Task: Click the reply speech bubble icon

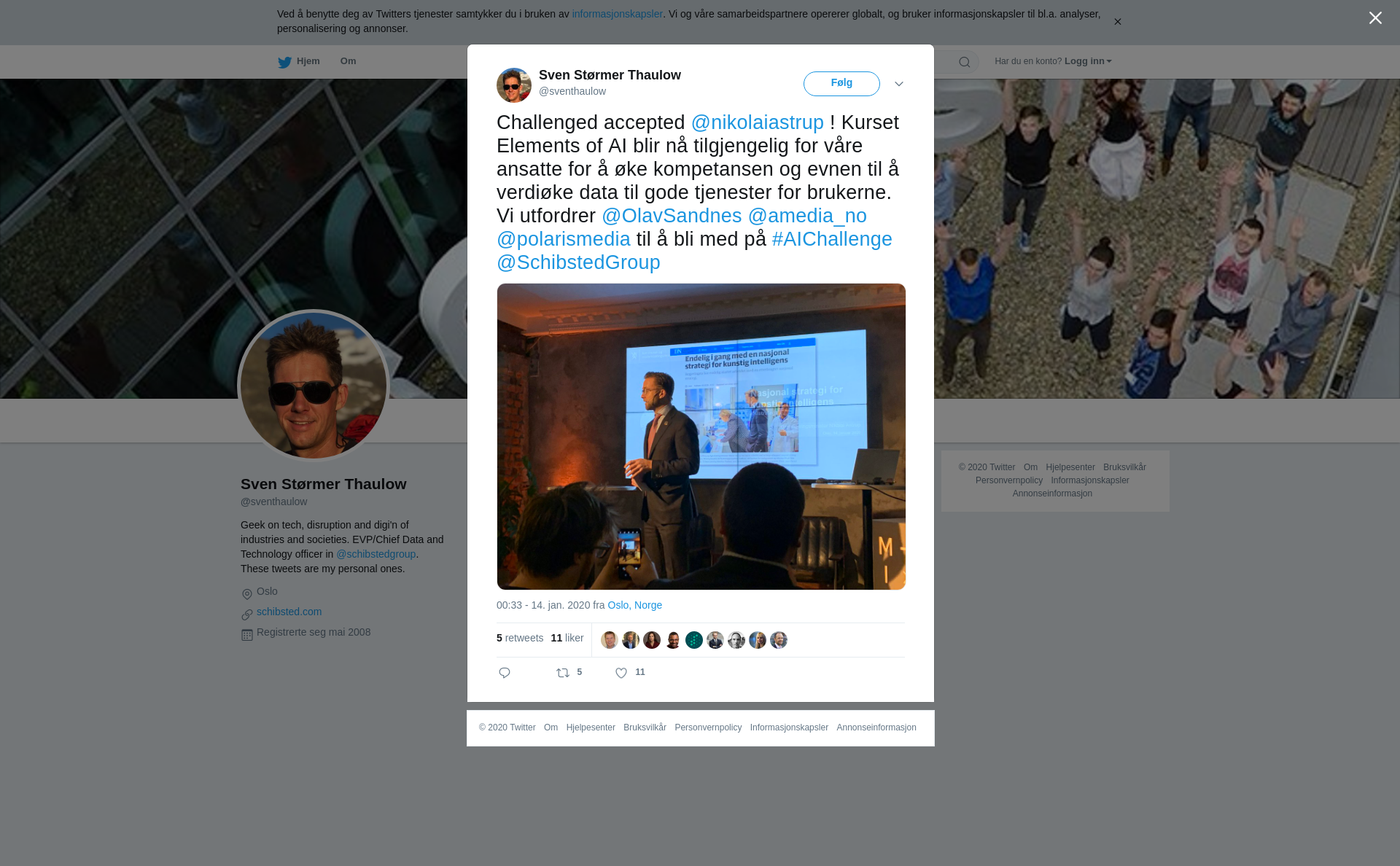Action: click(x=505, y=673)
